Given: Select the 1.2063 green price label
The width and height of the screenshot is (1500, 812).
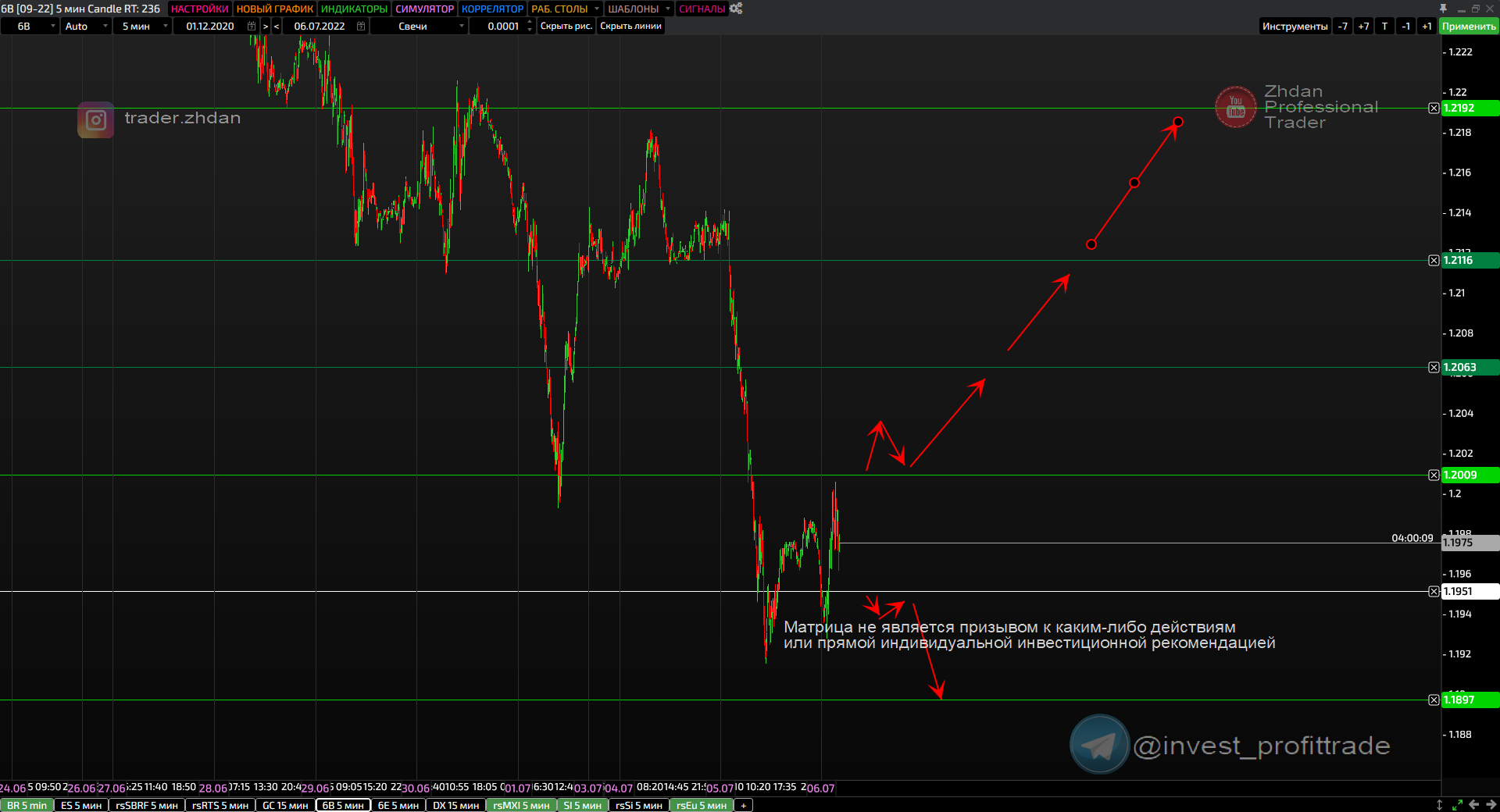Looking at the screenshot, I should 1470,367.
